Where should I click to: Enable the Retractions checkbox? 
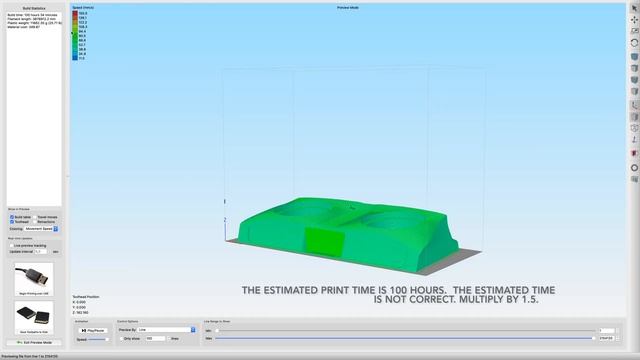pyautogui.click(x=35, y=222)
